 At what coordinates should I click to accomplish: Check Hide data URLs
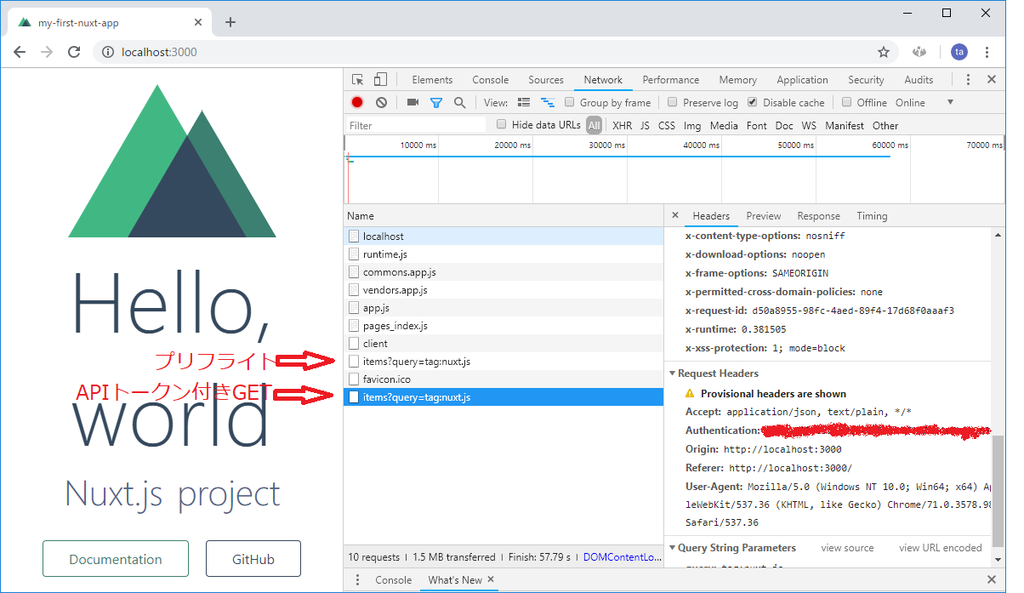click(x=501, y=124)
